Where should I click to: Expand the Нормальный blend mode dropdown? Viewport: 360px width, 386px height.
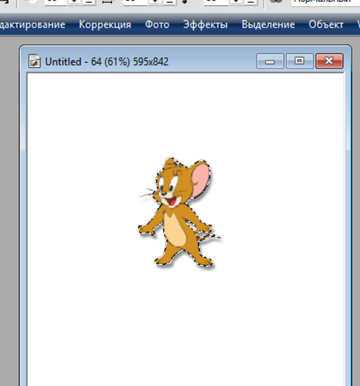(x=325, y=2)
